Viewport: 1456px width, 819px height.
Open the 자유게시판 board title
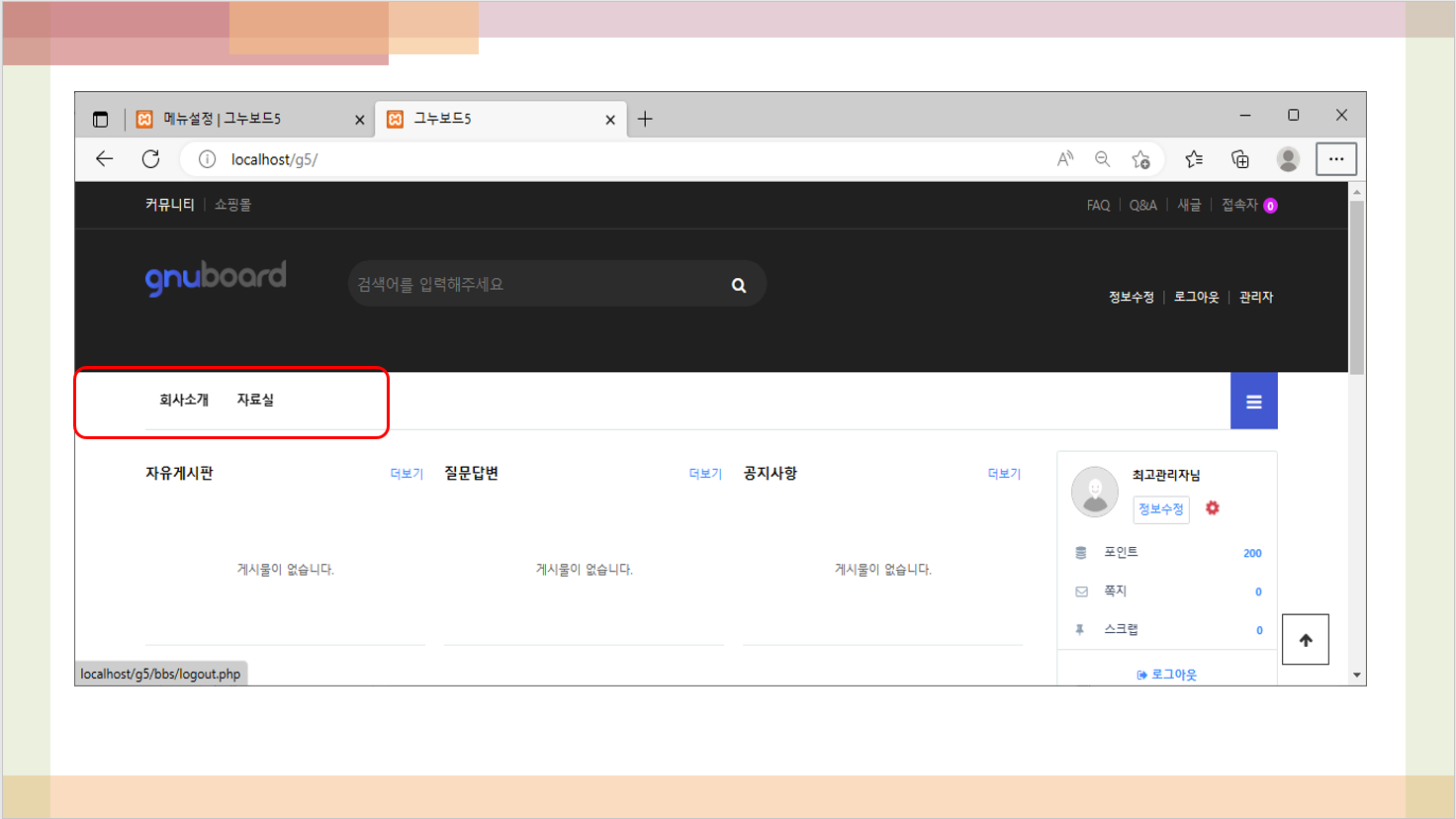179,473
